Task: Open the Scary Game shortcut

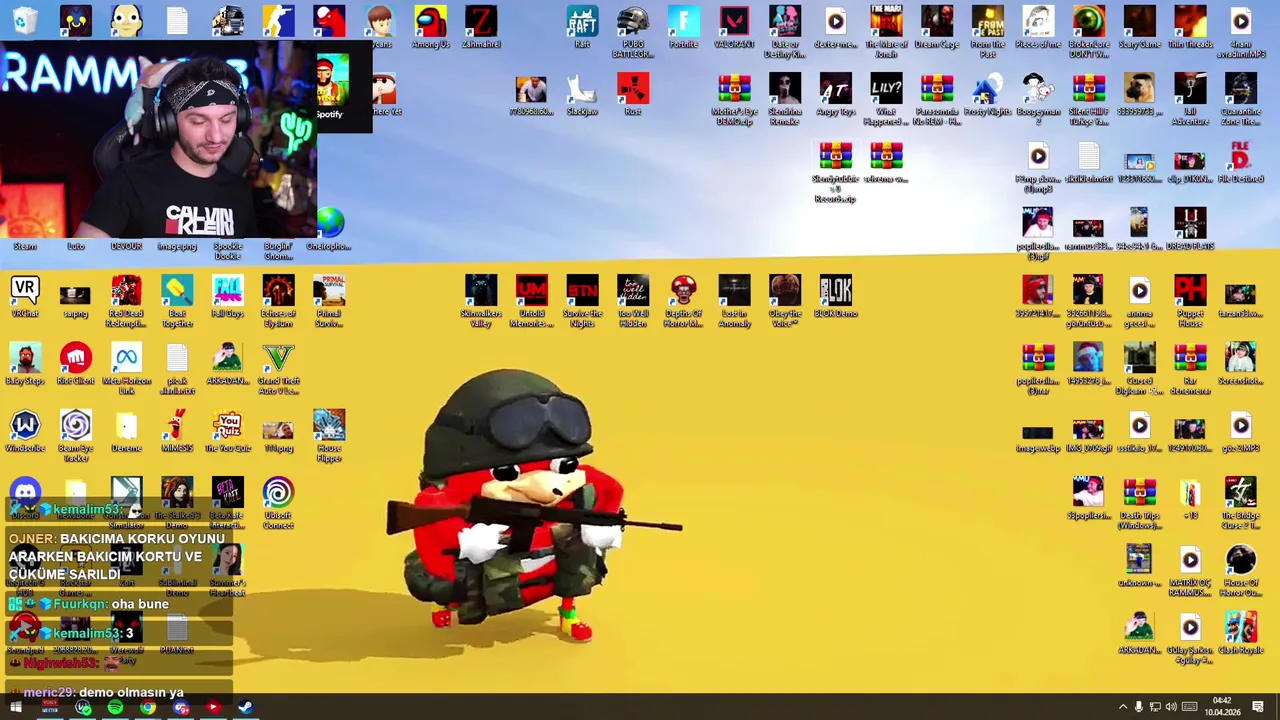Action: click(x=1139, y=27)
